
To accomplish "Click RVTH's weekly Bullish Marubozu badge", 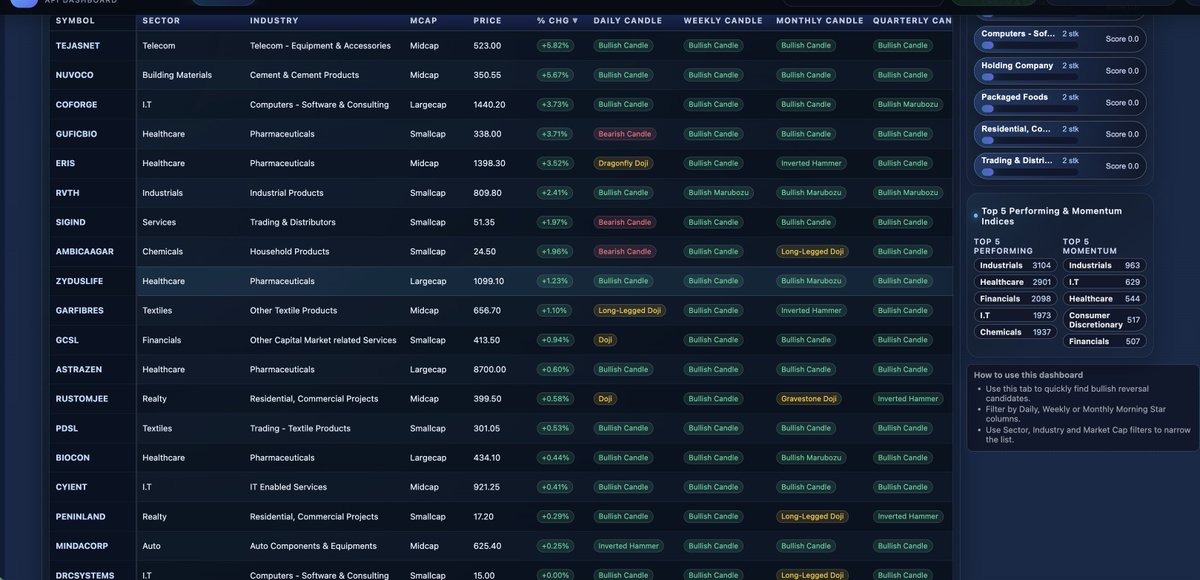I will [719, 193].
